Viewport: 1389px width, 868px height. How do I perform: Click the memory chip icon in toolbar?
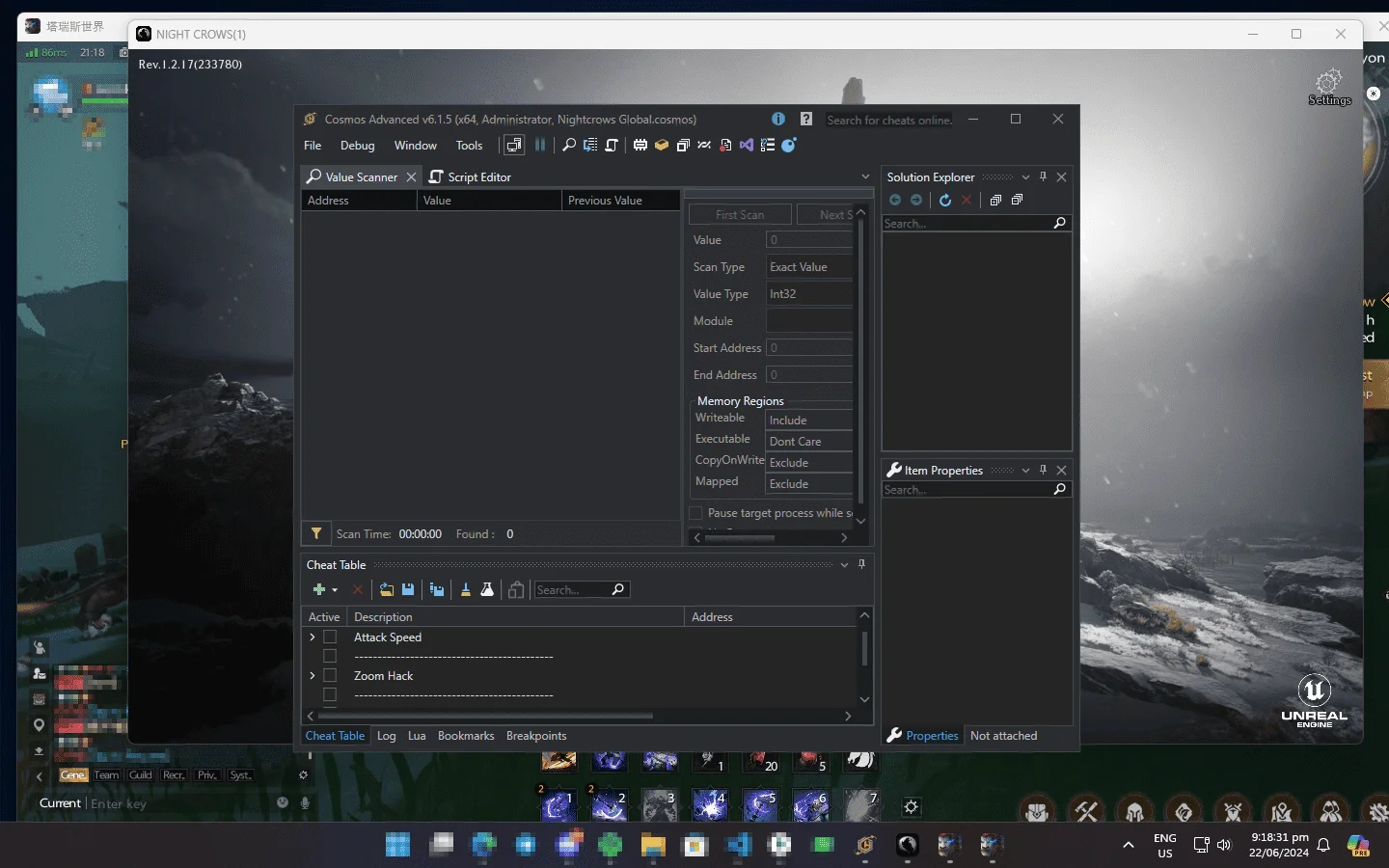coord(640,146)
